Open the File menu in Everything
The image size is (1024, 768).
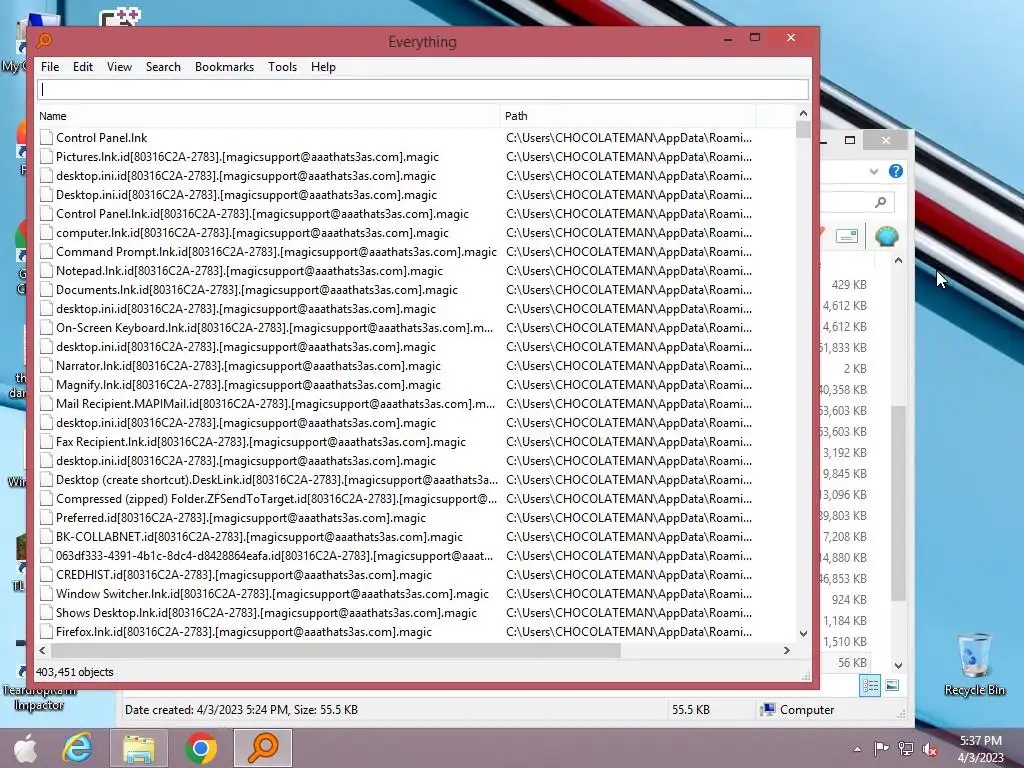(50, 67)
